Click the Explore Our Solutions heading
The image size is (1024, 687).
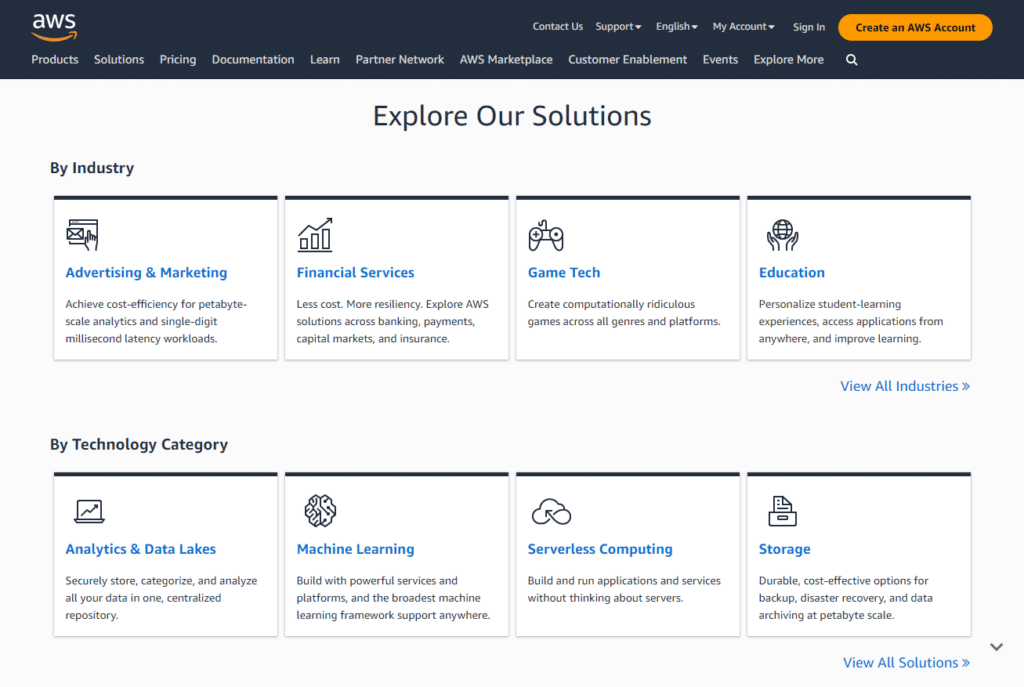click(512, 116)
